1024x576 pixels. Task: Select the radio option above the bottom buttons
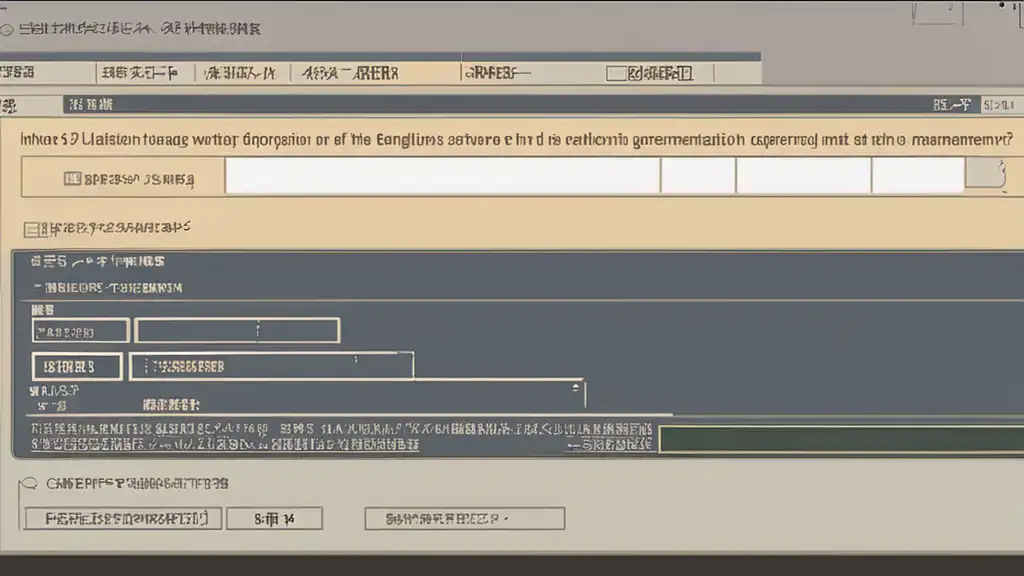coord(29,484)
